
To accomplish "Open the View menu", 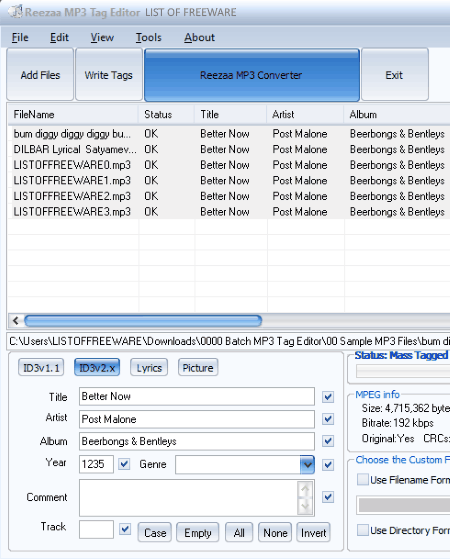I will [x=102, y=37].
